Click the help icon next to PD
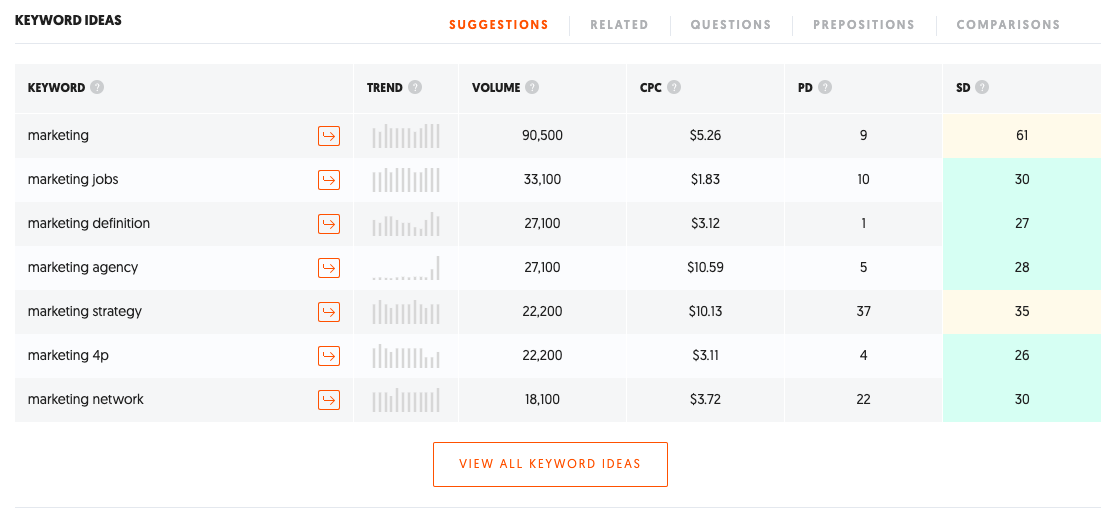1118x509 pixels. click(x=825, y=88)
